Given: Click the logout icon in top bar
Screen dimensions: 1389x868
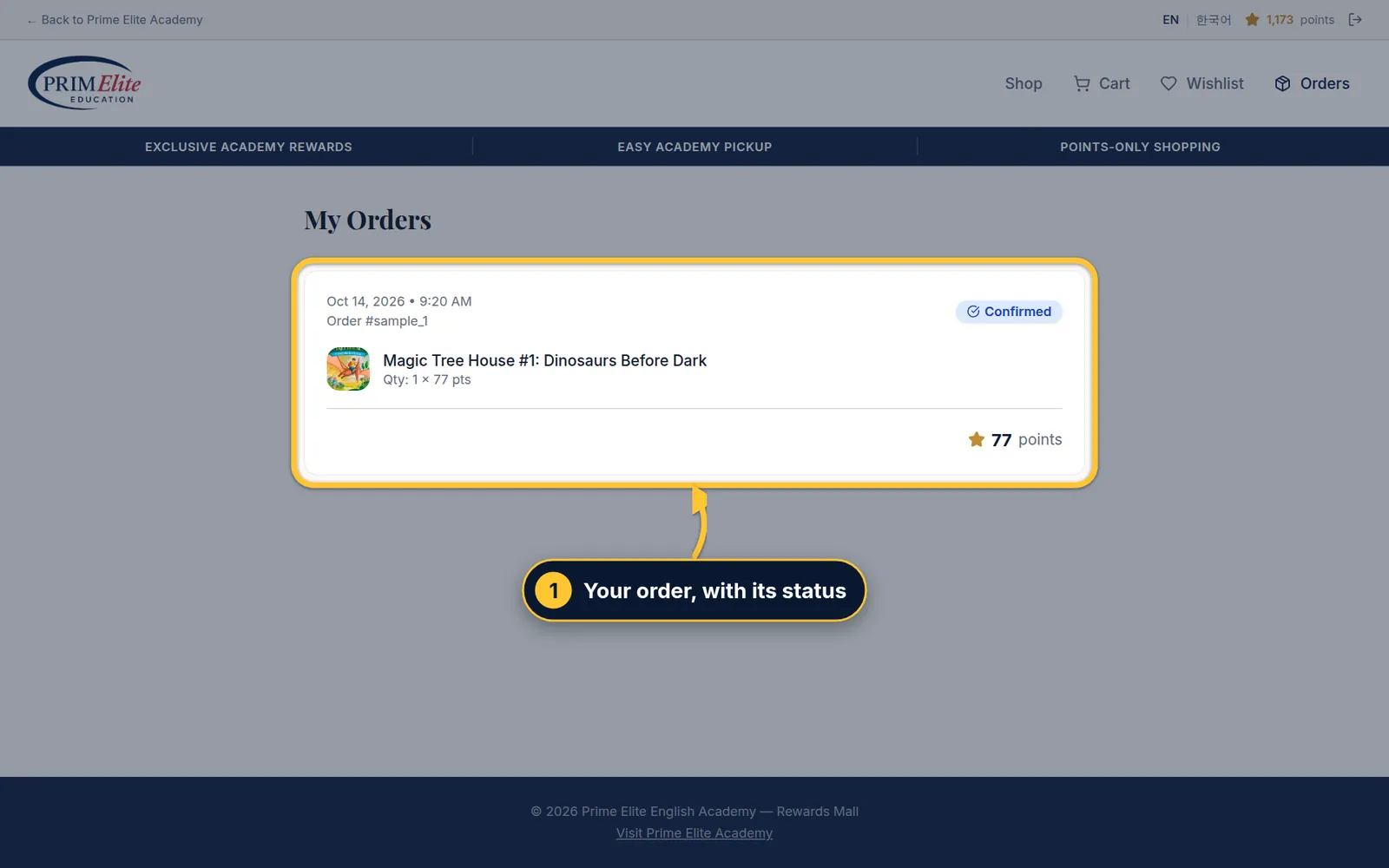Looking at the screenshot, I should pyautogui.click(x=1355, y=20).
